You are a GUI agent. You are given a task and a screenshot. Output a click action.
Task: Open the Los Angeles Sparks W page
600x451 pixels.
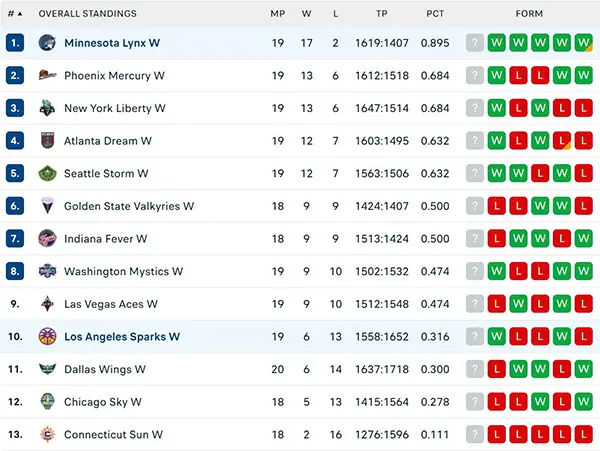coord(122,337)
